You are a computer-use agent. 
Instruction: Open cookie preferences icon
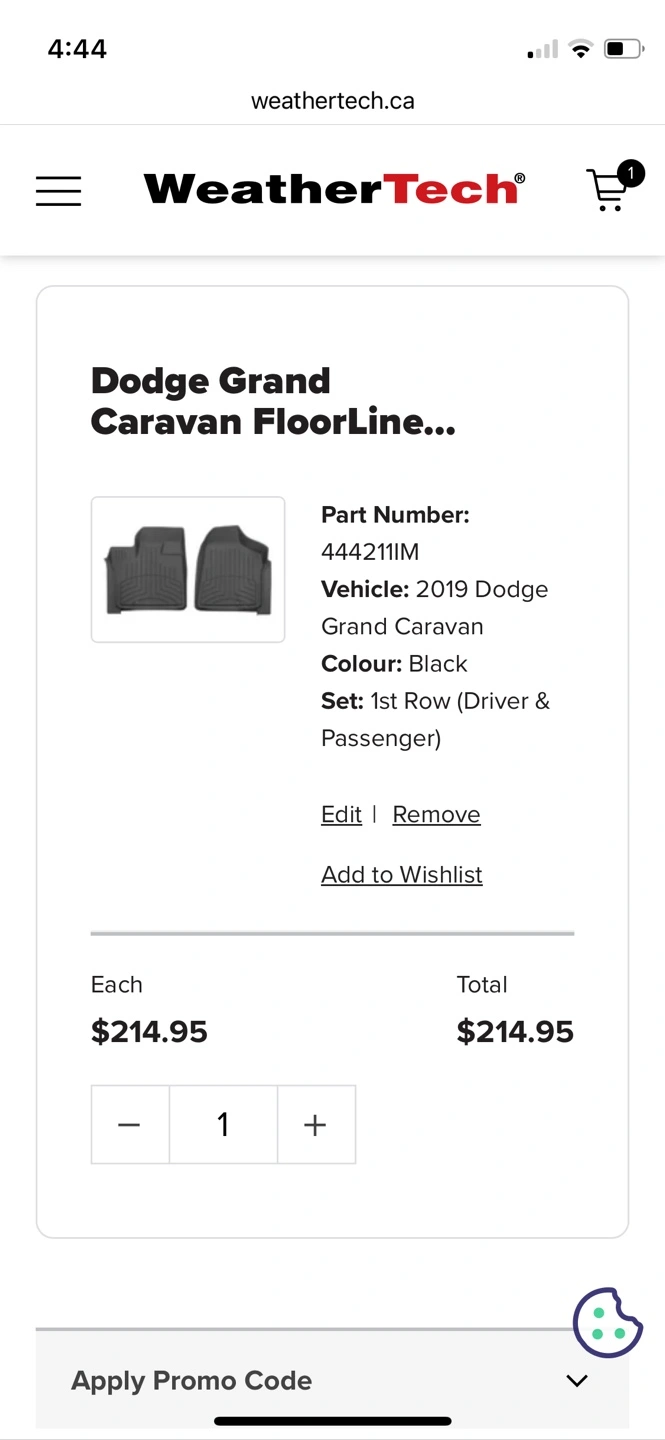click(607, 1322)
